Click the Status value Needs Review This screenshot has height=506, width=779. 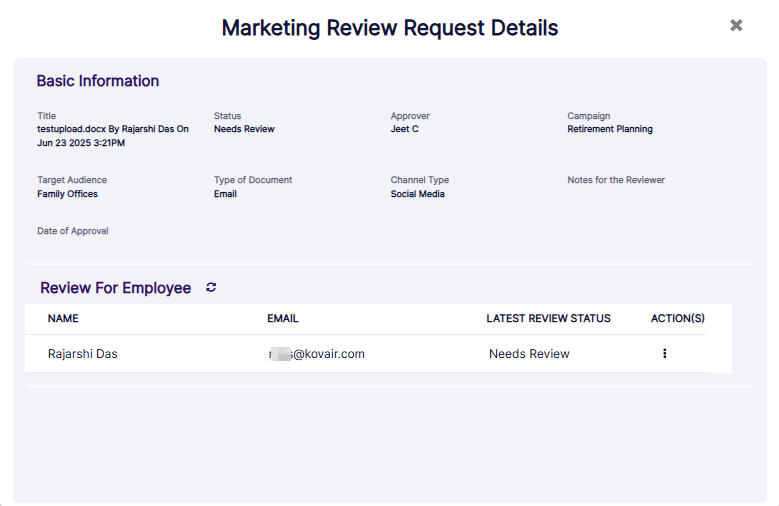(x=244, y=129)
